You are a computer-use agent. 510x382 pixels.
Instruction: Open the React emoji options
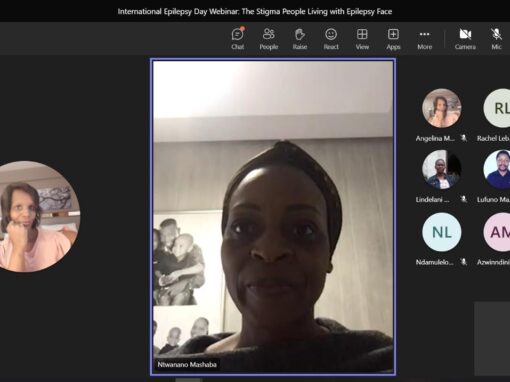[331, 39]
